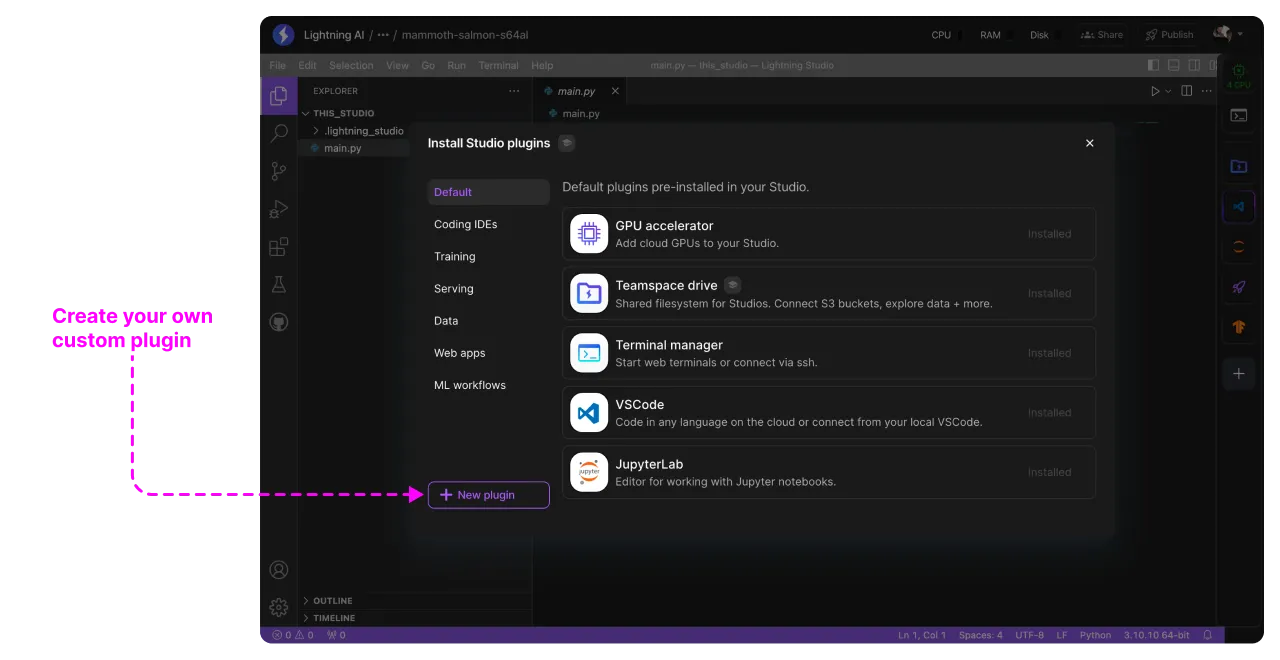Open the Testing flask icon
The width and height of the screenshot is (1280, 660).
point(279,285)
